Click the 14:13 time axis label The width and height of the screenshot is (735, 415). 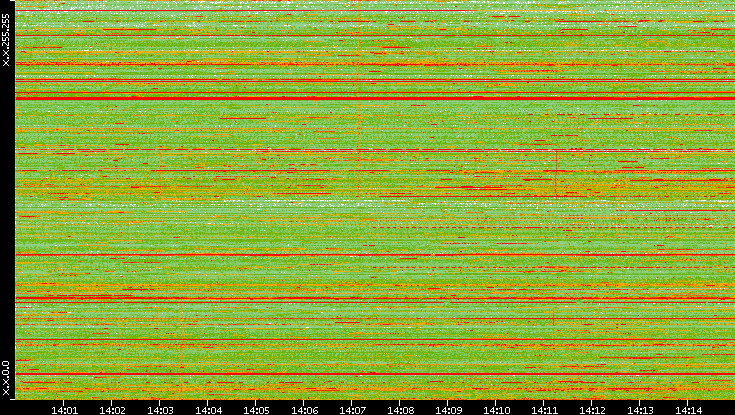tap(640, 410)
